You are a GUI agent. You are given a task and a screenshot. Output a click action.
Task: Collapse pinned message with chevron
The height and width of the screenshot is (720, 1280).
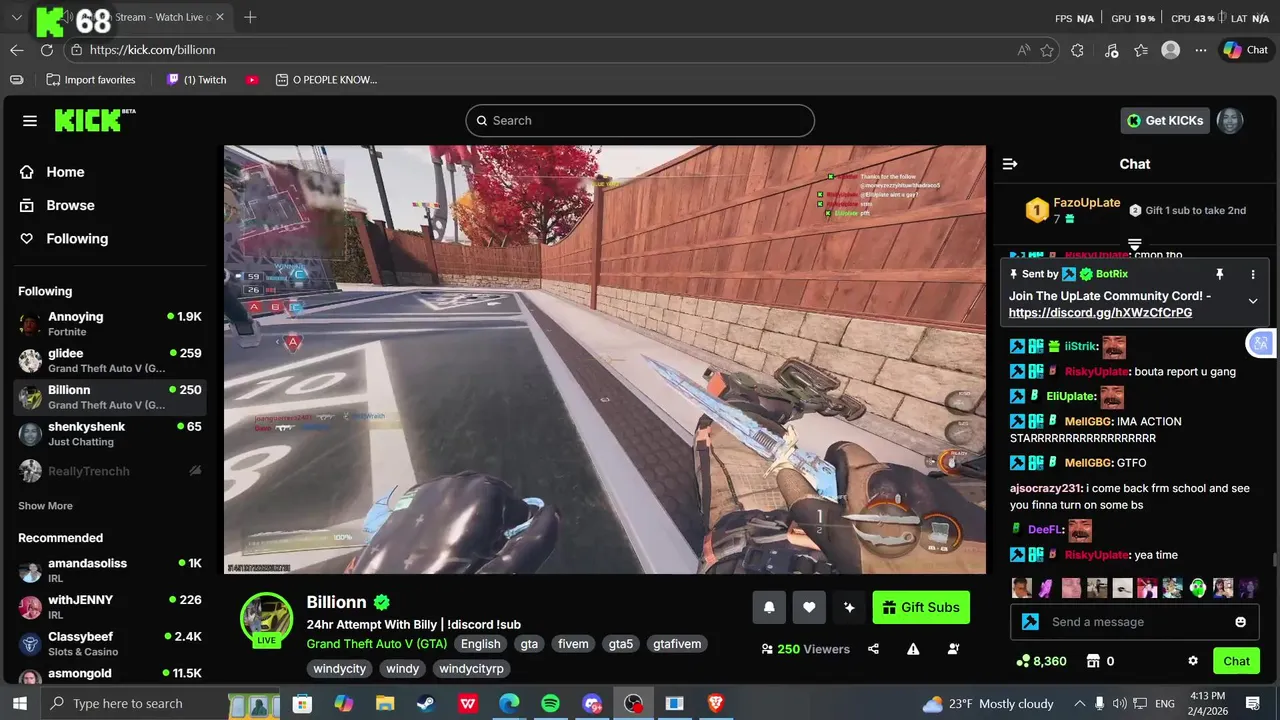[x=1253, y=301]
